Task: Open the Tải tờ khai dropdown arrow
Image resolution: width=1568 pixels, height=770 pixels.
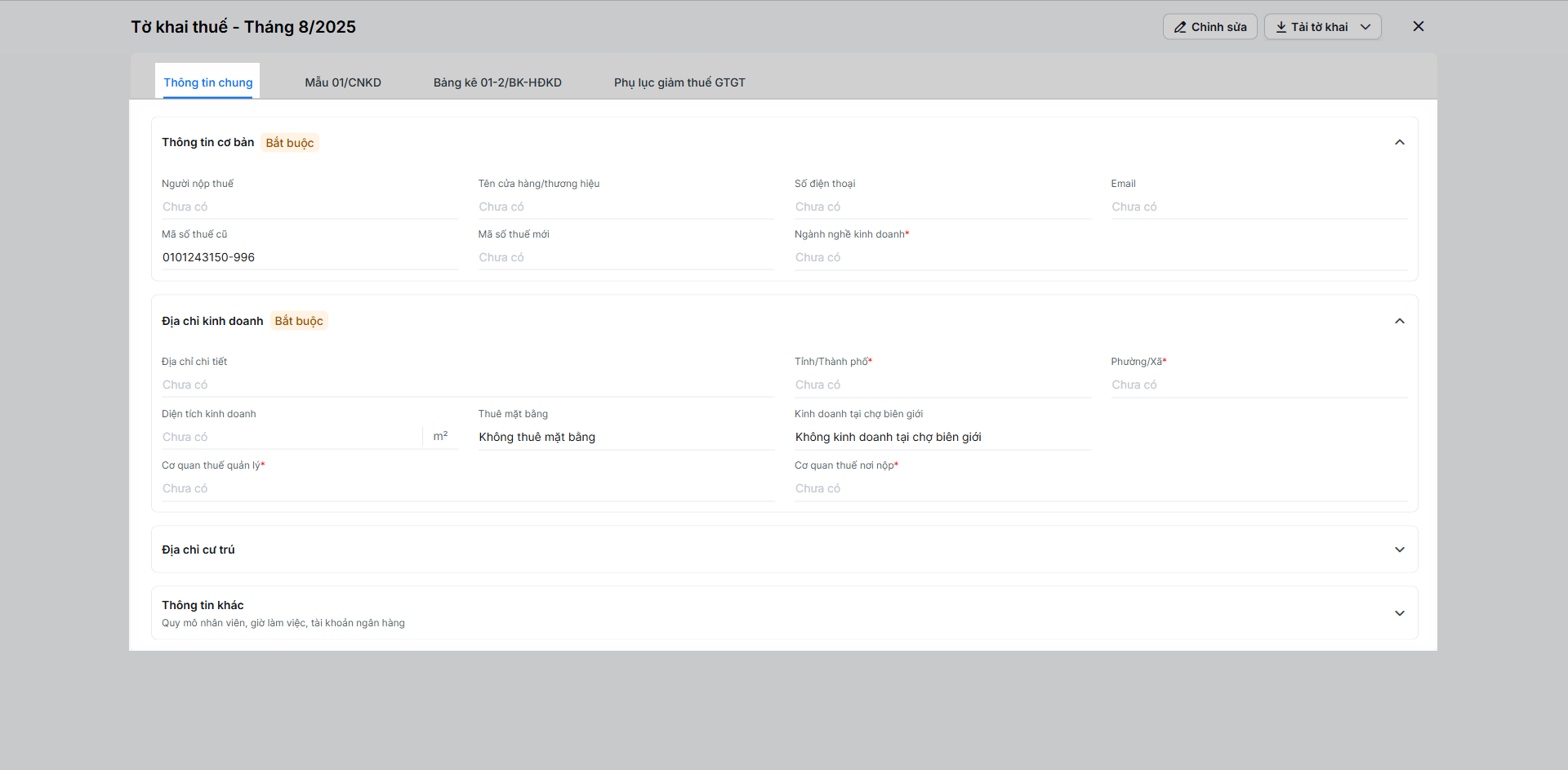Action: pyautogui.click(x=1365, y=27)
